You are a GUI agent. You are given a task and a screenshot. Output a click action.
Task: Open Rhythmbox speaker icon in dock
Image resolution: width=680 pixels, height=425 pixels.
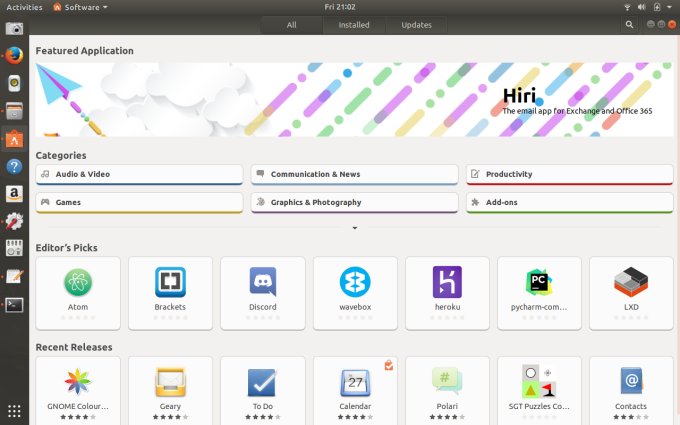click(14, 83)
